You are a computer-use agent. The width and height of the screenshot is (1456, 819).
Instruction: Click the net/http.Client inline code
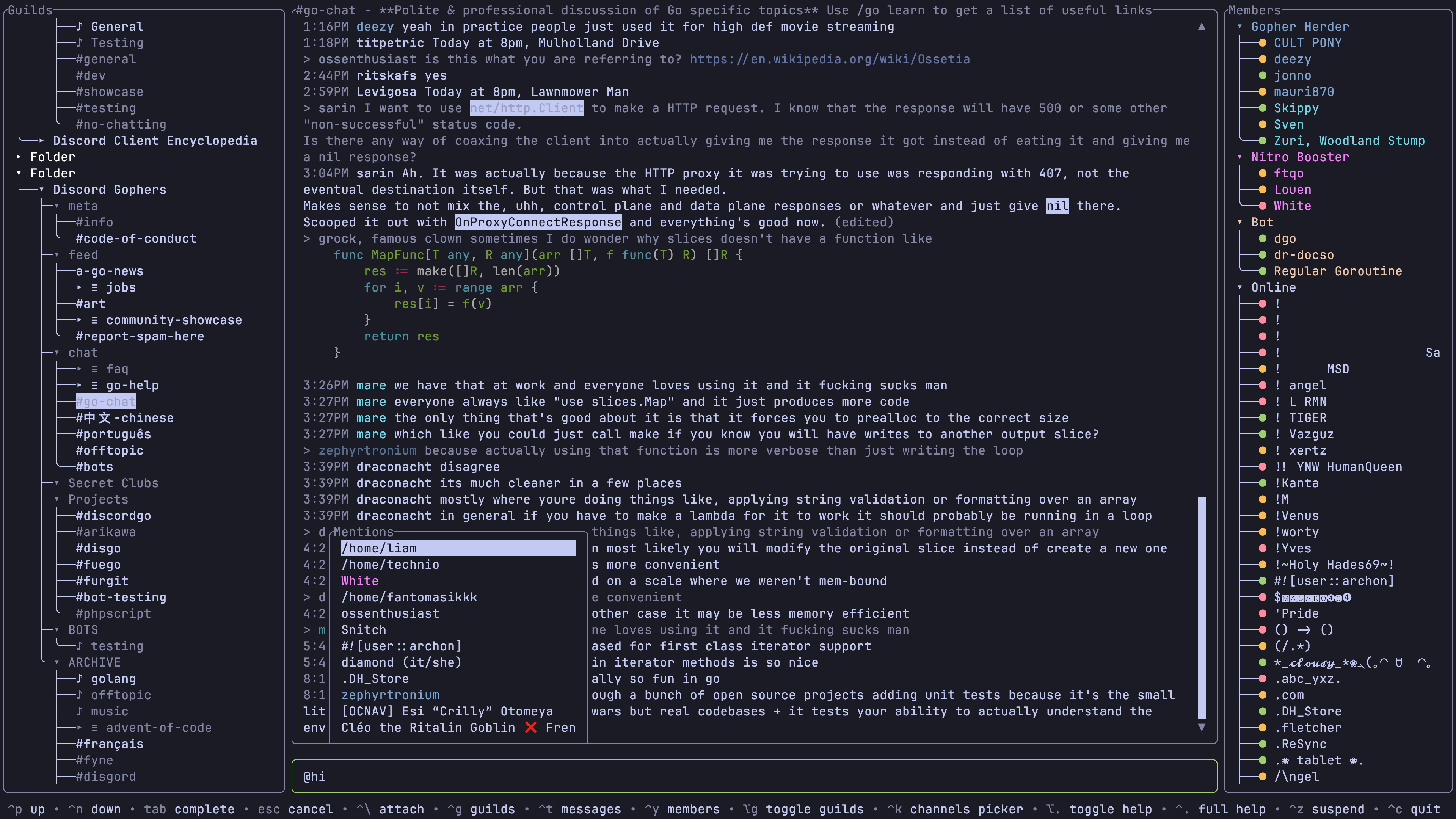coord(526,108)
